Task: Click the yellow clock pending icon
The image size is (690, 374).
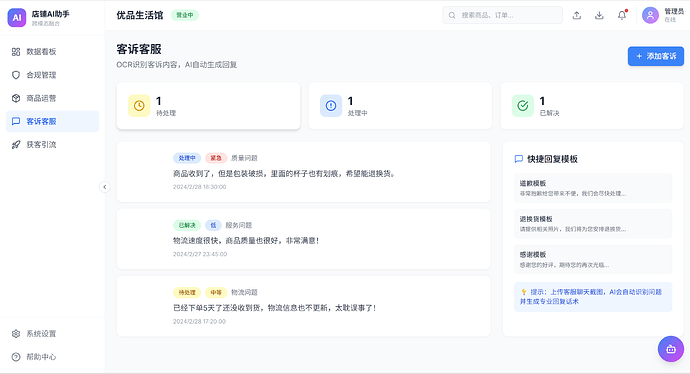Action: click(x=139, y=106)
